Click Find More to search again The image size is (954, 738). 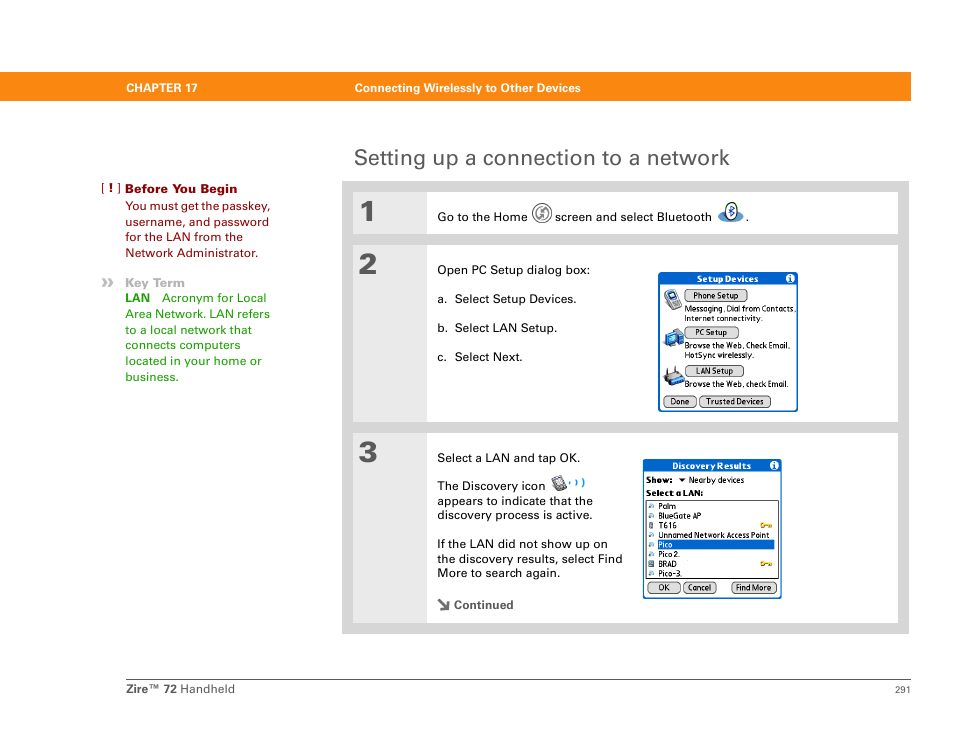tap(753, 588)
